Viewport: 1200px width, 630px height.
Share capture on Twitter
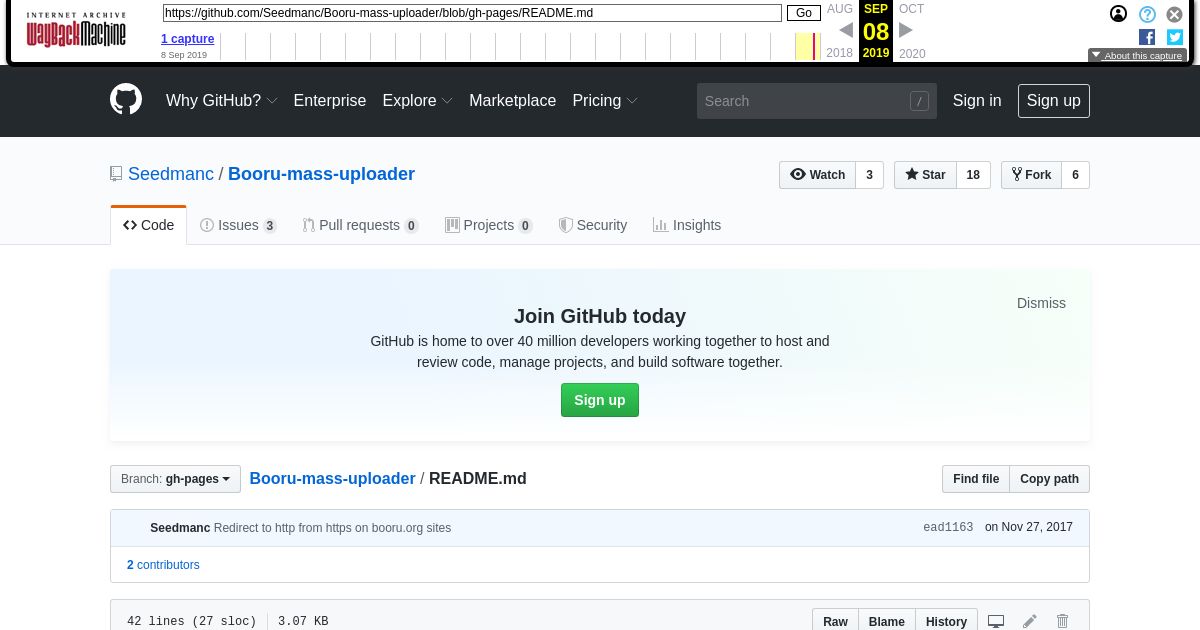pyautogui.click(x=1175, y=37)
